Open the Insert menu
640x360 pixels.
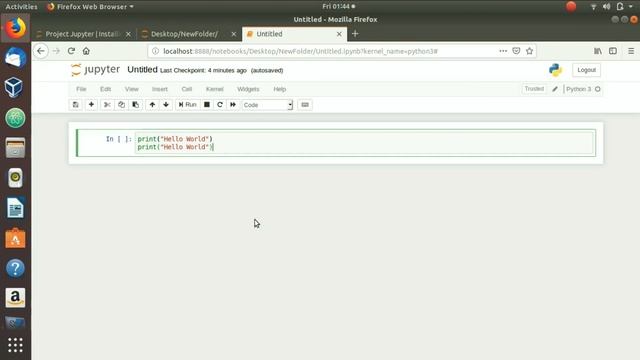[x=160, y=89]
